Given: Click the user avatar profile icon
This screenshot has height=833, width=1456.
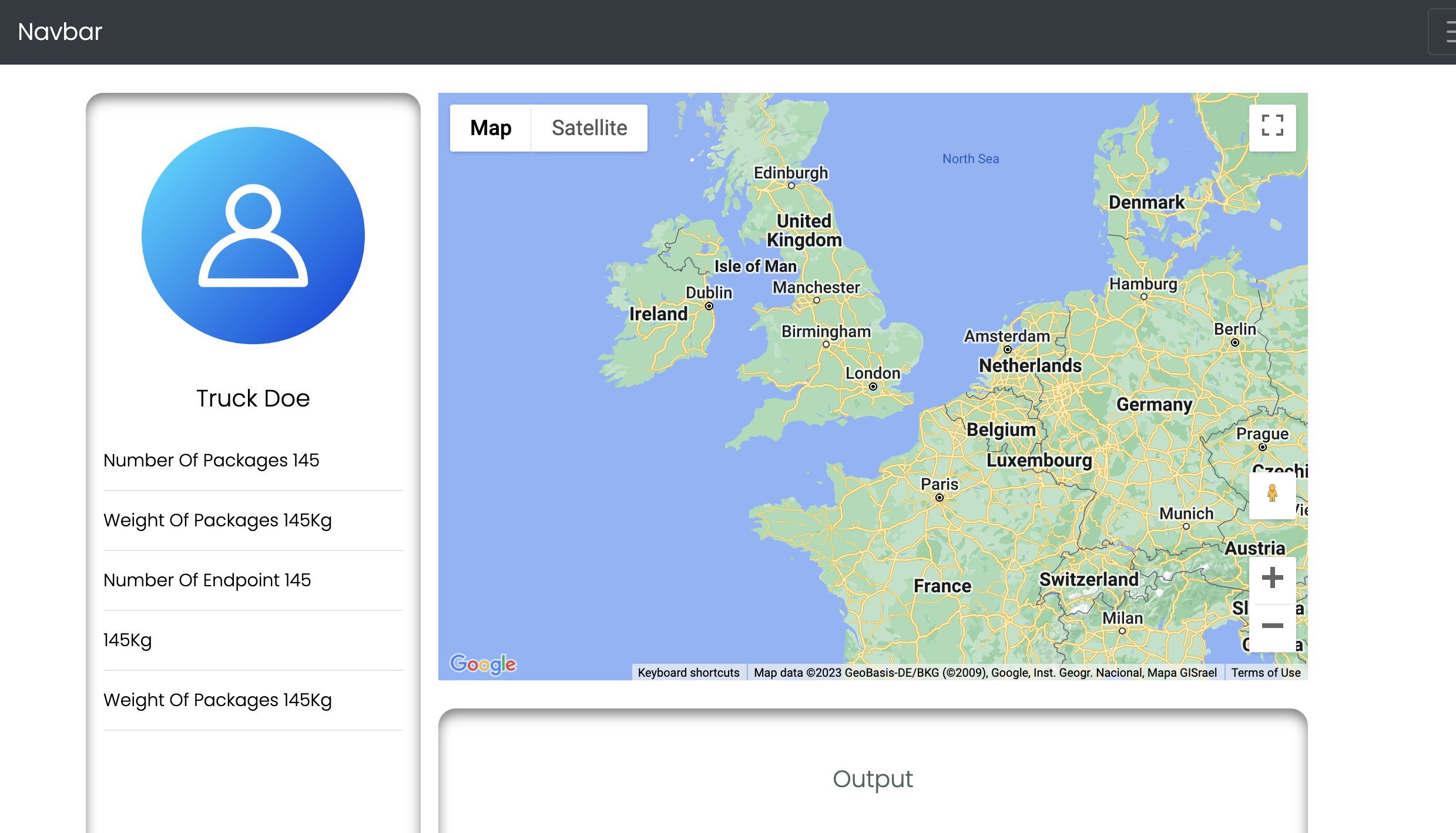Looking at the screenshot, I should [253, 236].
